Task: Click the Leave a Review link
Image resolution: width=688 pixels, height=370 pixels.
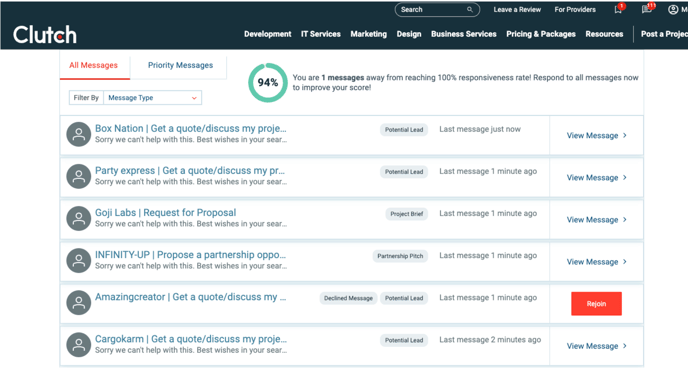Action: pyautogui.click(x=517, y=10)
